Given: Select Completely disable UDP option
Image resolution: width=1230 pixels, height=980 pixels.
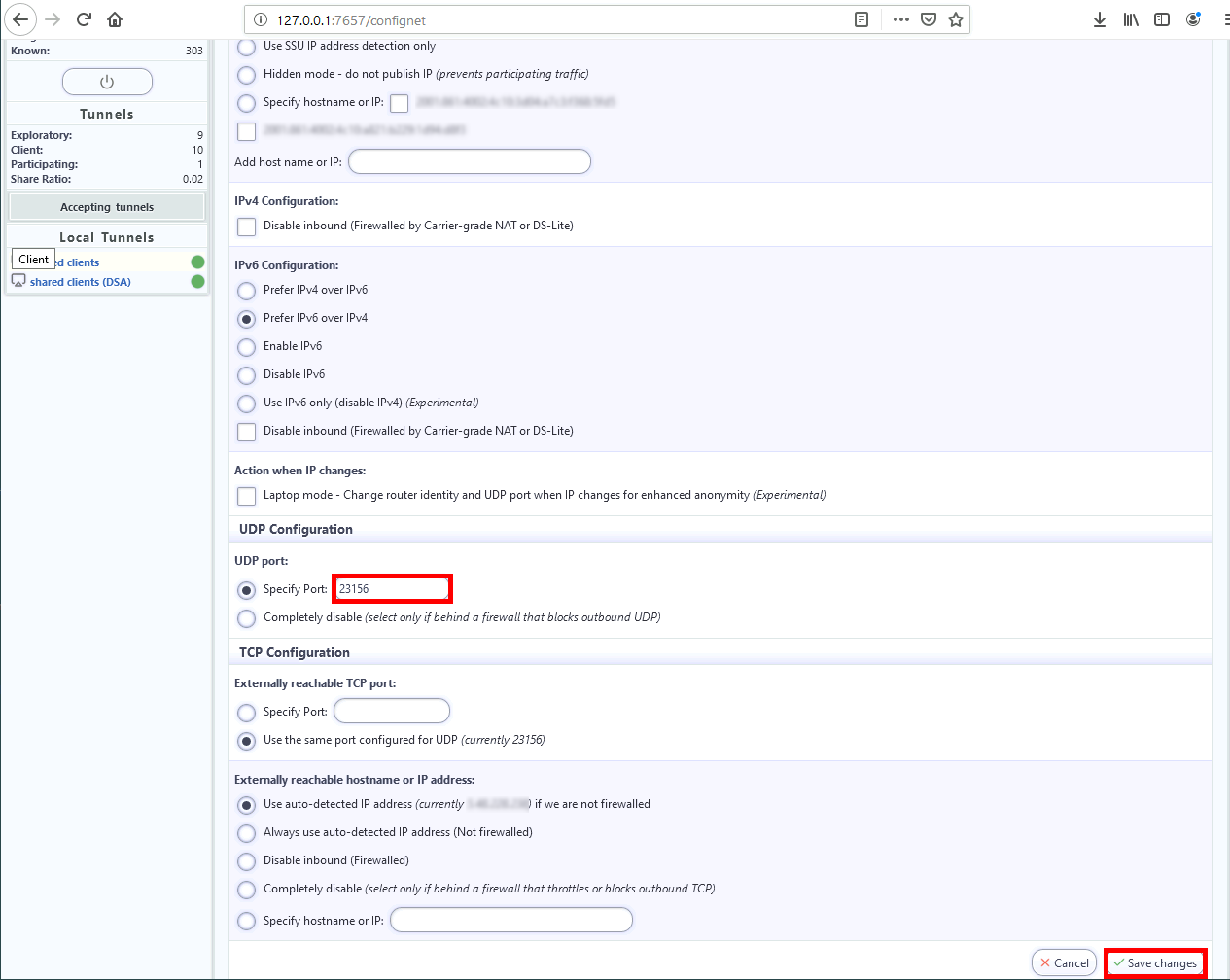Looking at the screenshot, I should coord(247,618).
